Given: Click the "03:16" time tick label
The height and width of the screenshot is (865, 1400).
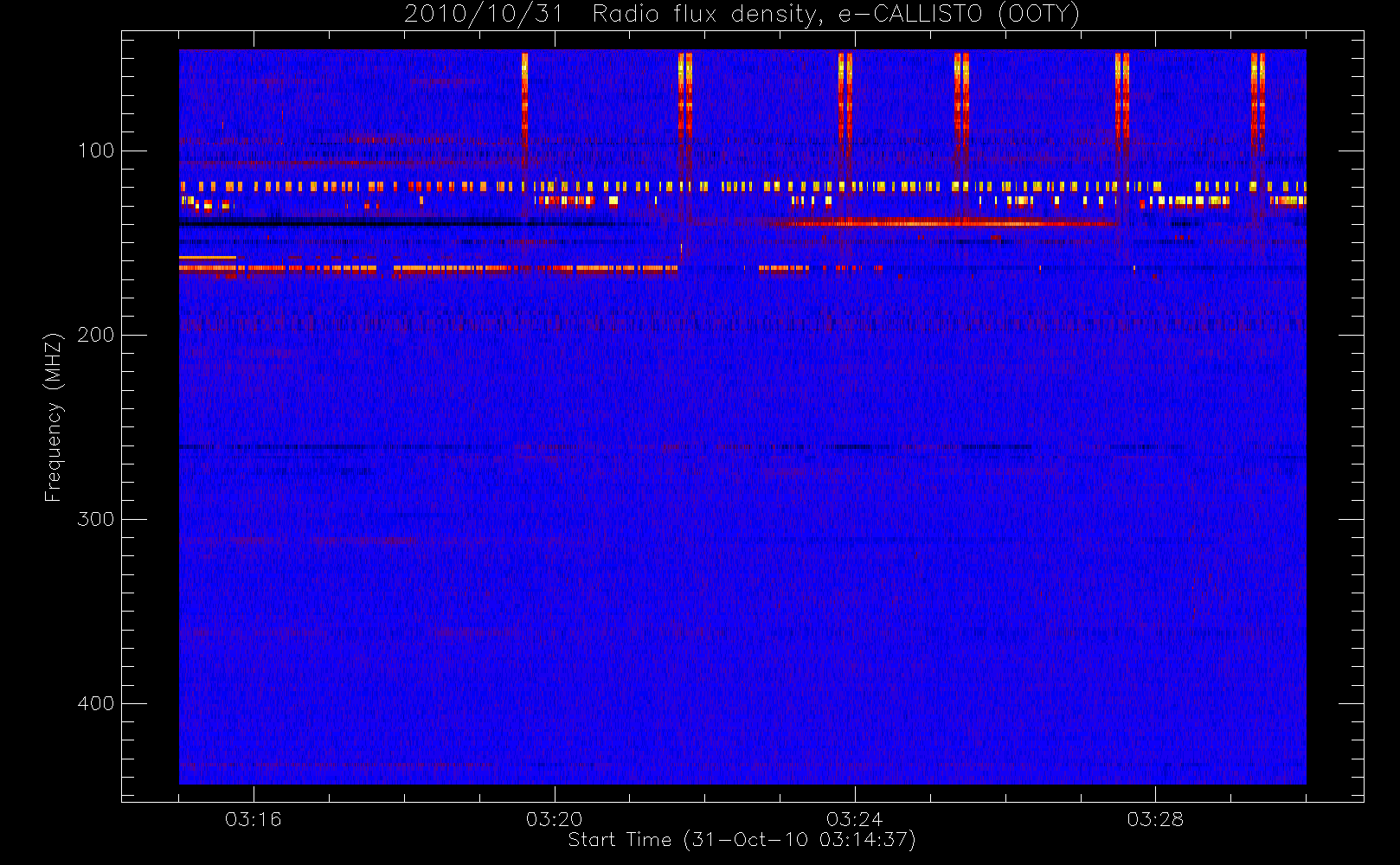Looking at the screenshot, I should point(254,819).
